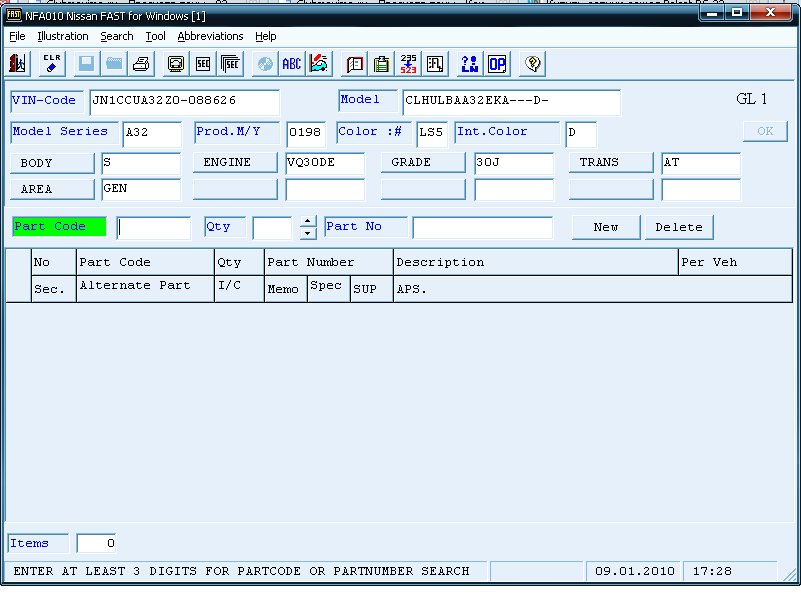Screen dimensions: 801x600
Task: Click the printer icon in toolbar
Action: pos(141,64)
